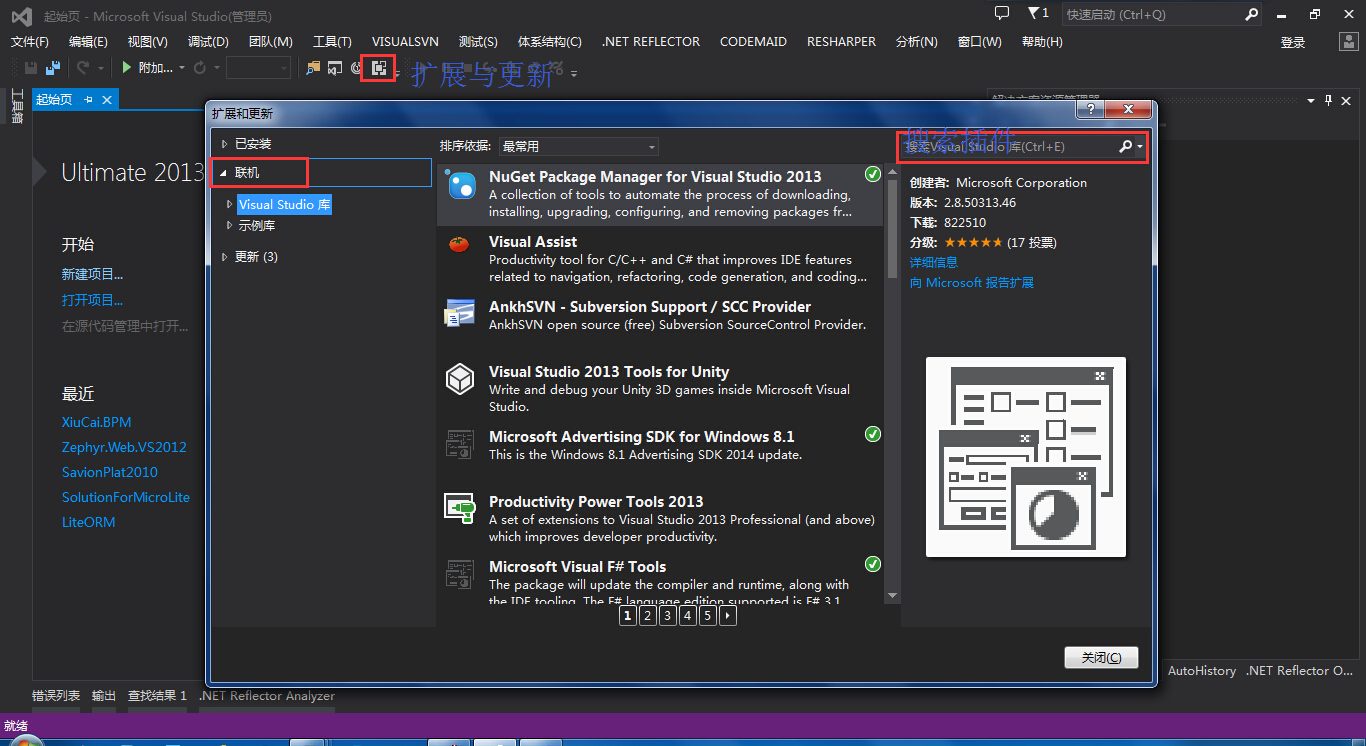
Task: Open the RESHARPER menu
Action: pos(841,42)
